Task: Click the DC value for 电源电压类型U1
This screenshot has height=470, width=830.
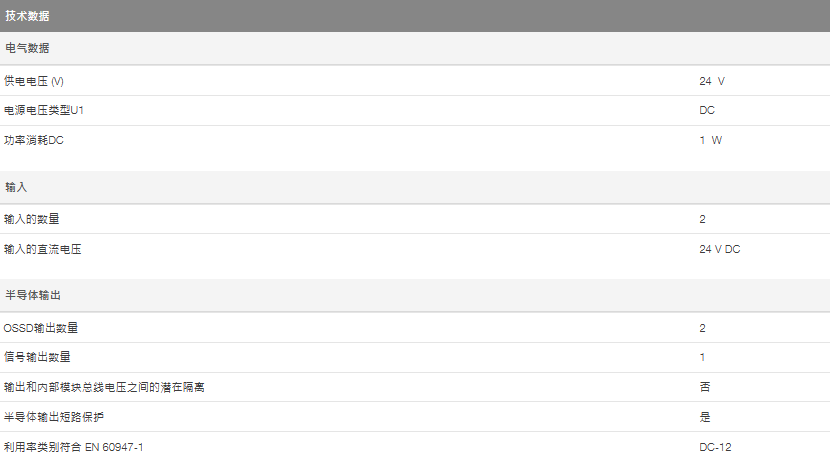Action: point(707,110)
